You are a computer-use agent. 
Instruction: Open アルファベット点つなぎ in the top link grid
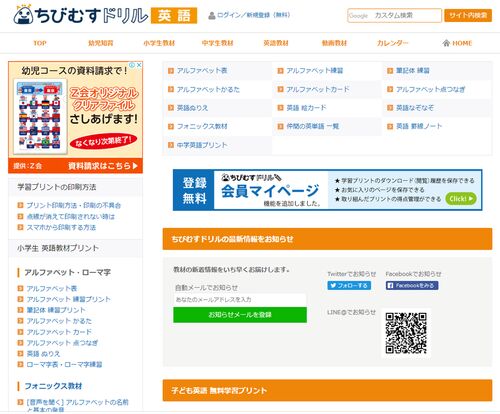coord(431,89)
